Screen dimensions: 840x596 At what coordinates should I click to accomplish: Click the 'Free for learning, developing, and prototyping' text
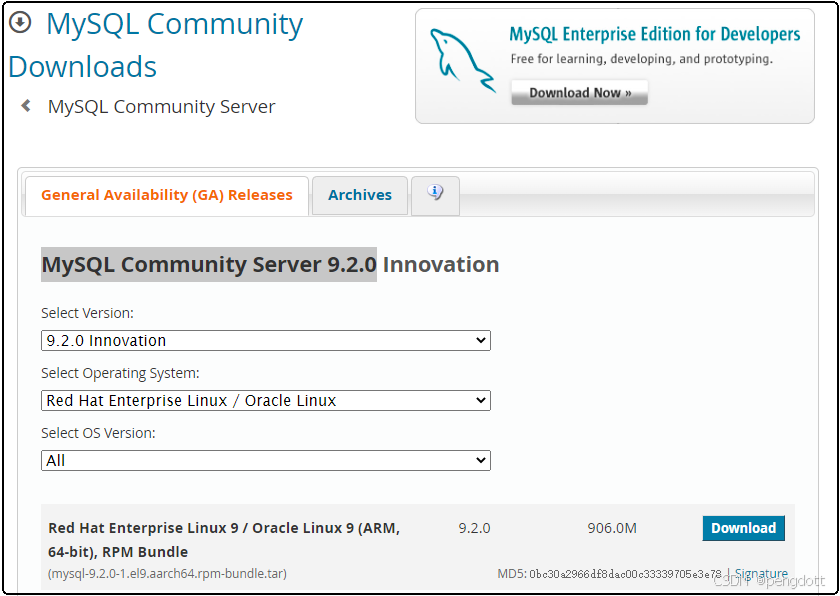(642, 59)
